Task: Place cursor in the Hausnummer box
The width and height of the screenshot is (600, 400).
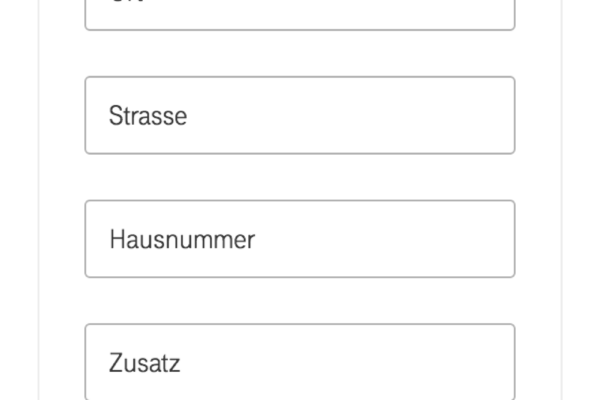Action: pos(300,239)
